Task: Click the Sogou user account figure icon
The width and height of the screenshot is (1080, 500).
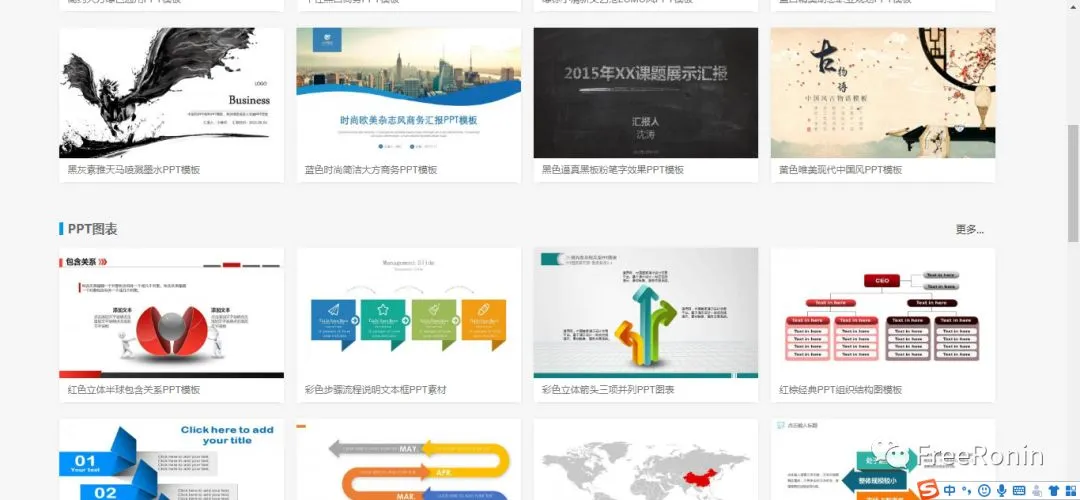Action: pyautogui.click(x=1037, y=490)
